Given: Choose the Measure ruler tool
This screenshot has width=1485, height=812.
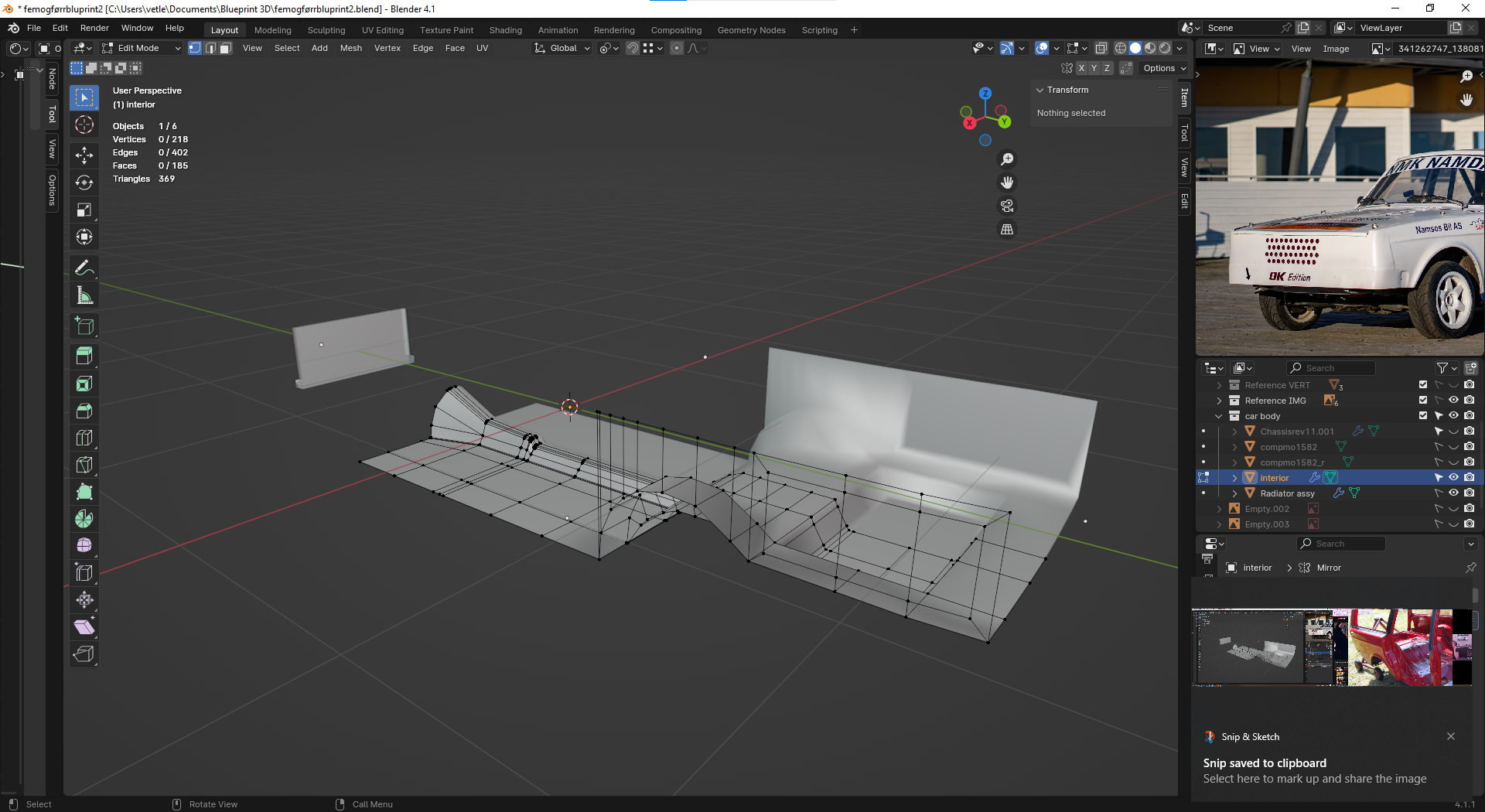Looking at the screenshot, I should coord(84,295).
